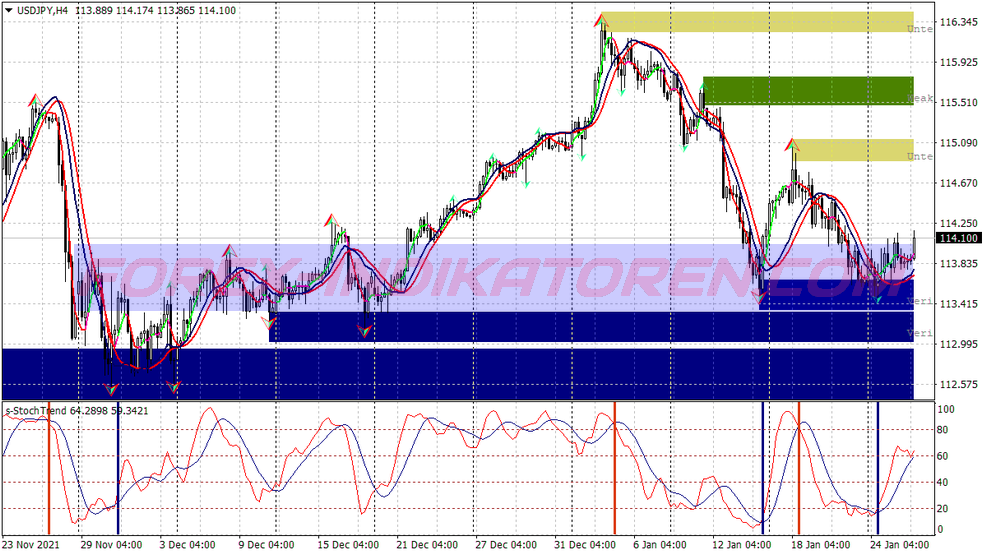Click the small triangle before USDJPY,H4 title
This screenshot has height=555, width=987.
point(9,10)
